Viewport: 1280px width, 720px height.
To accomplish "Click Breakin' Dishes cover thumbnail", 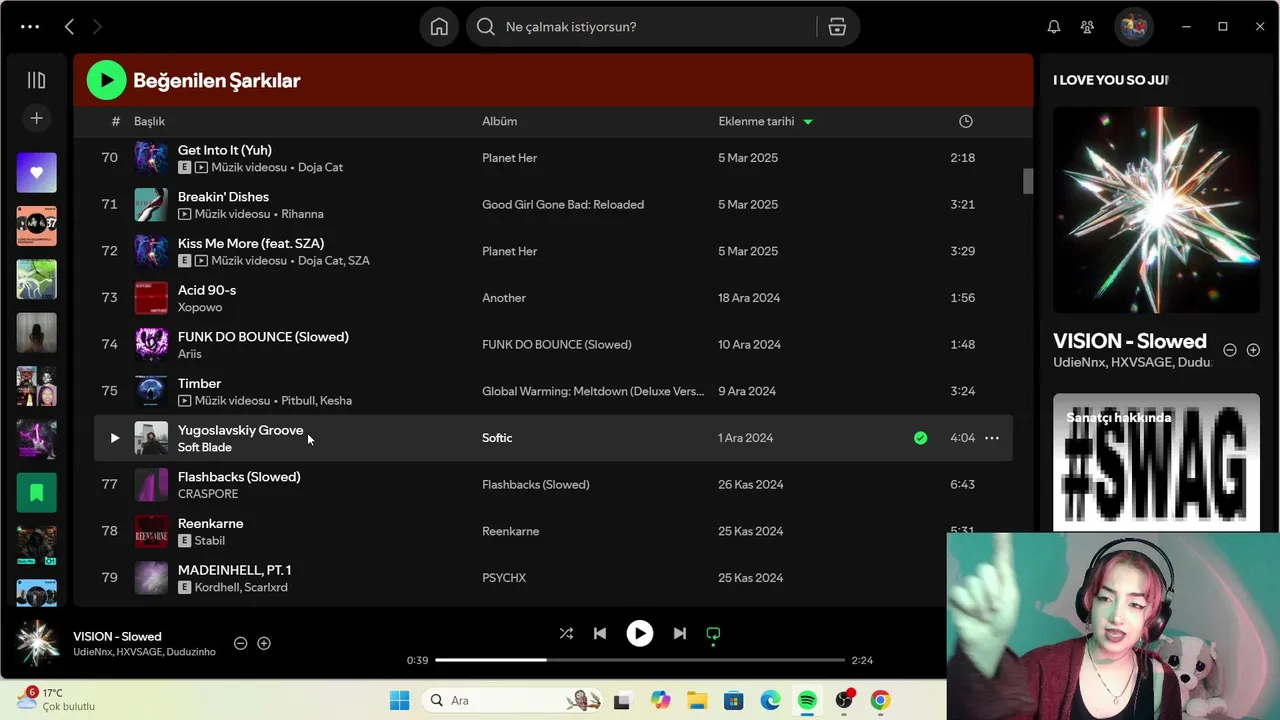I will coord(151,204).
